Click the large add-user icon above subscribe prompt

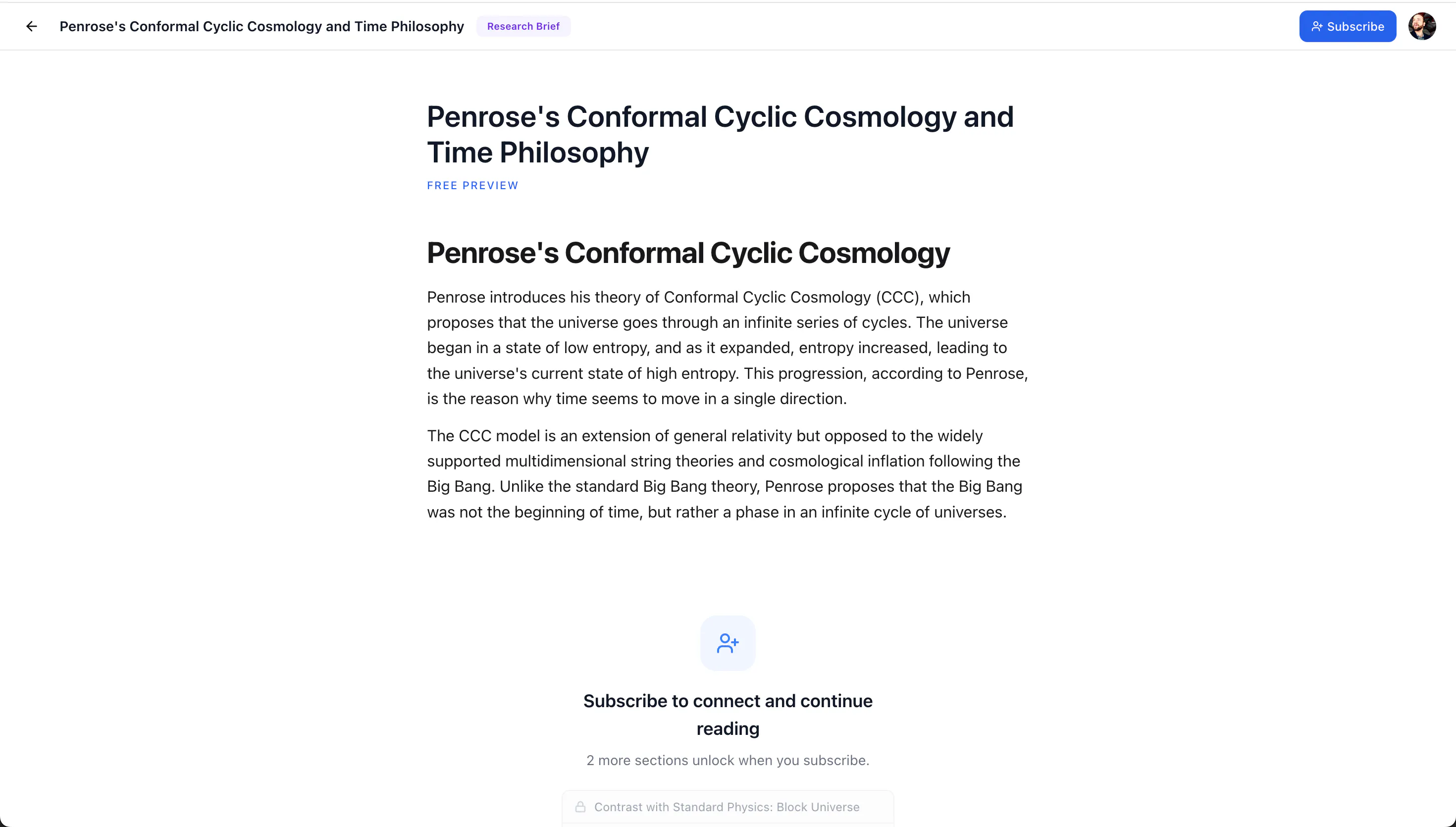coord(728,643)
